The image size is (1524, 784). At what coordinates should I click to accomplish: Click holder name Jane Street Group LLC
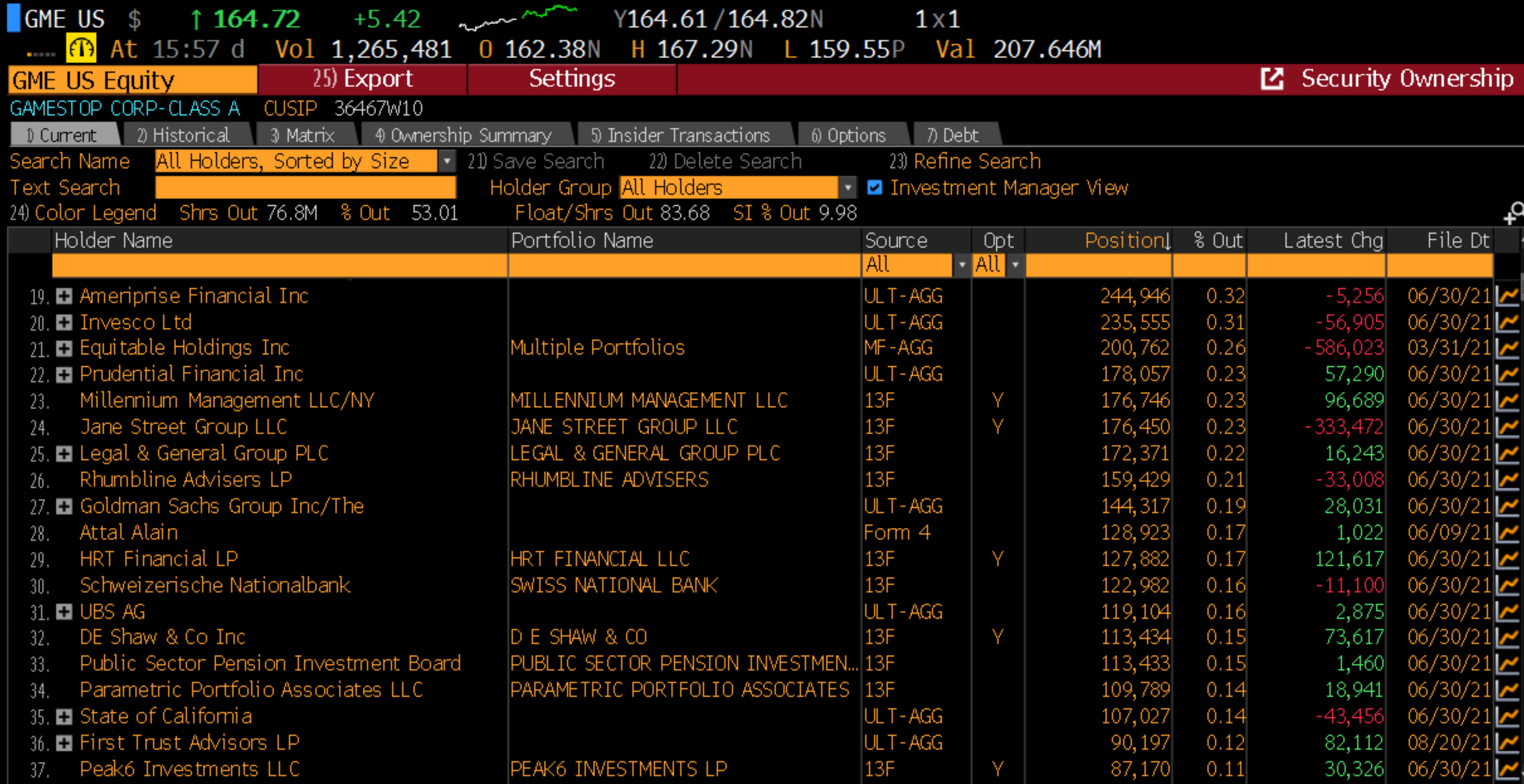pos(183,427)
